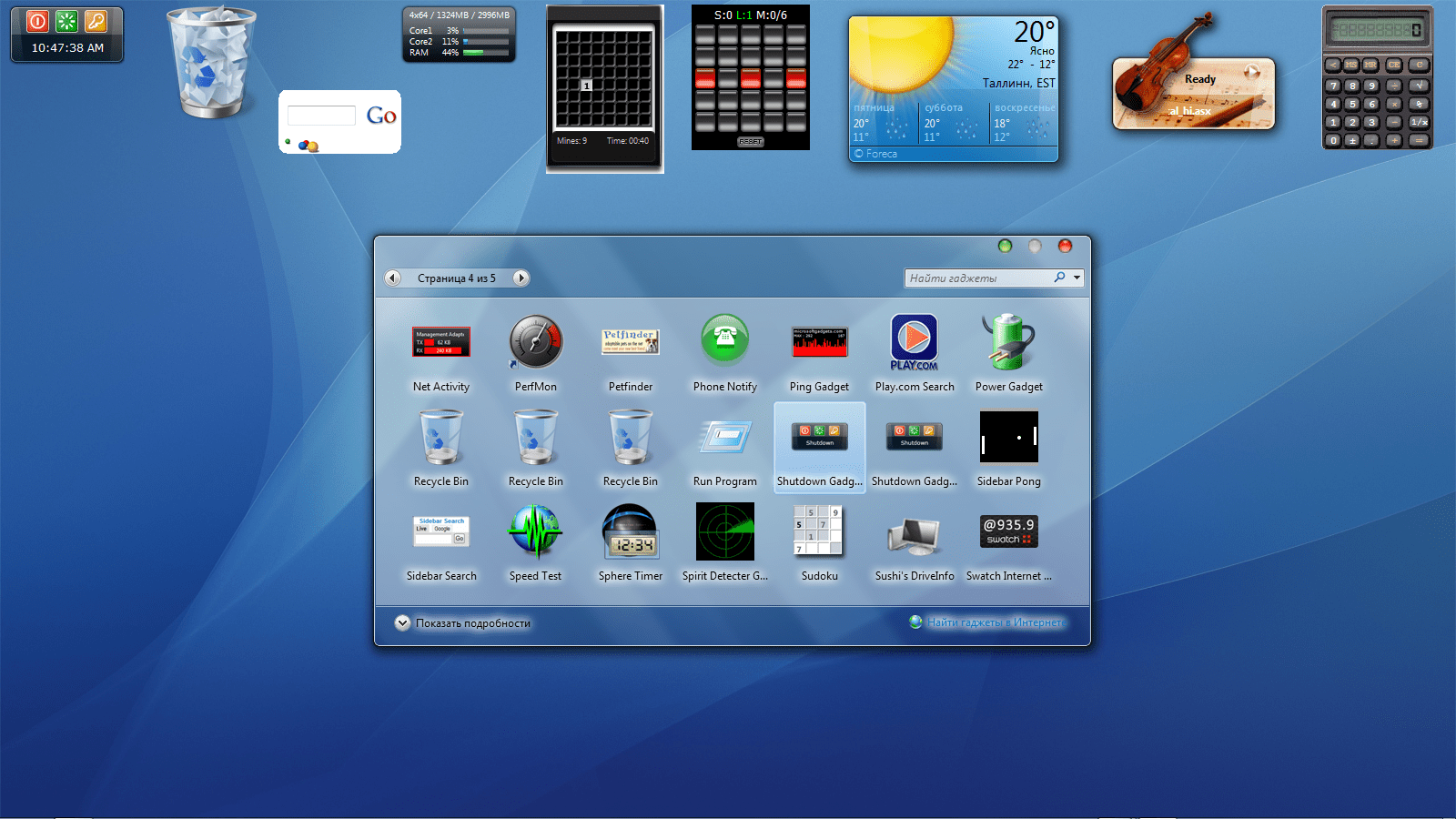Toggle the middle red light tile
Viewport: 1456px width, 819px height.
pos(751,80)
